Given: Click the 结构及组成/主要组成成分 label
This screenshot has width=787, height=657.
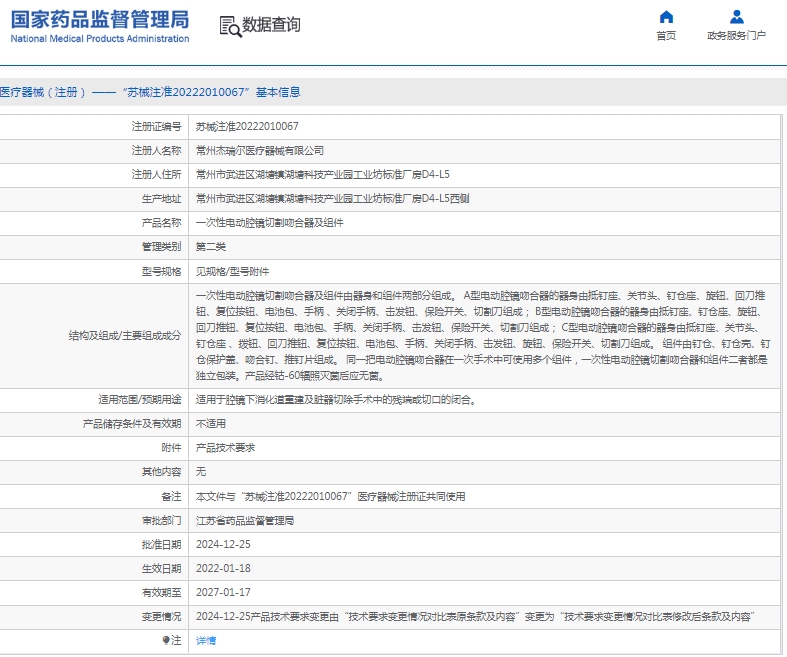Looking at the screenshot, I should click(x=125, y=336).
